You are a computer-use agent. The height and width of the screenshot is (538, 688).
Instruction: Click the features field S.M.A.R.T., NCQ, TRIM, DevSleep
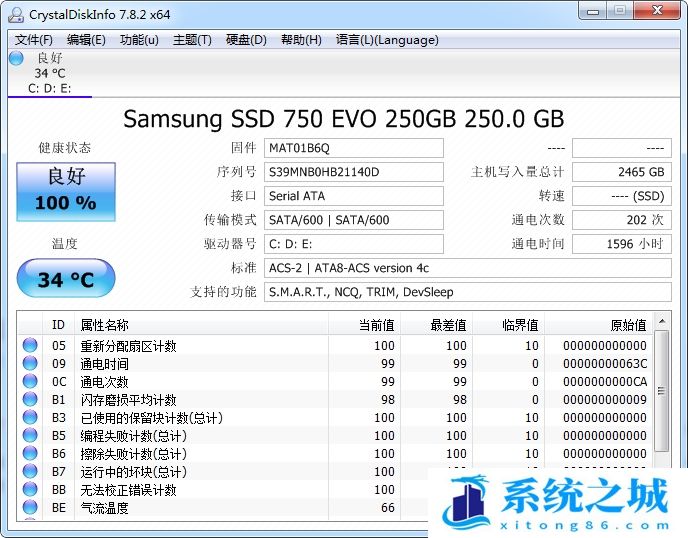click(x=468, y=292)
